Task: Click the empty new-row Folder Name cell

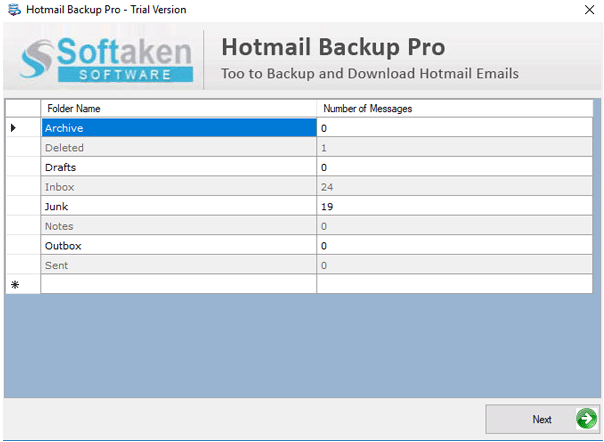Action: [179, 284]
